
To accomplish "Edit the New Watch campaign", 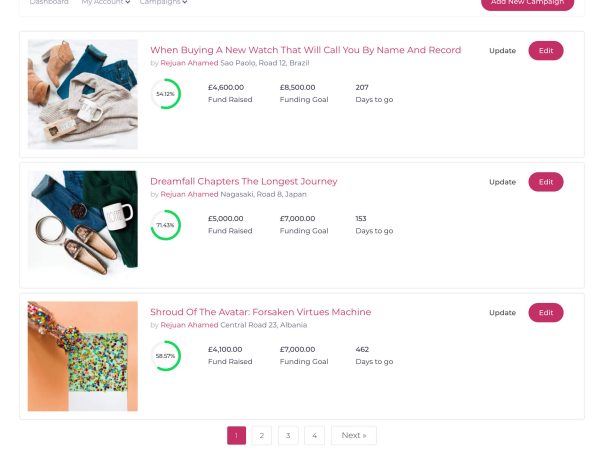I will [x=546, y=51].
